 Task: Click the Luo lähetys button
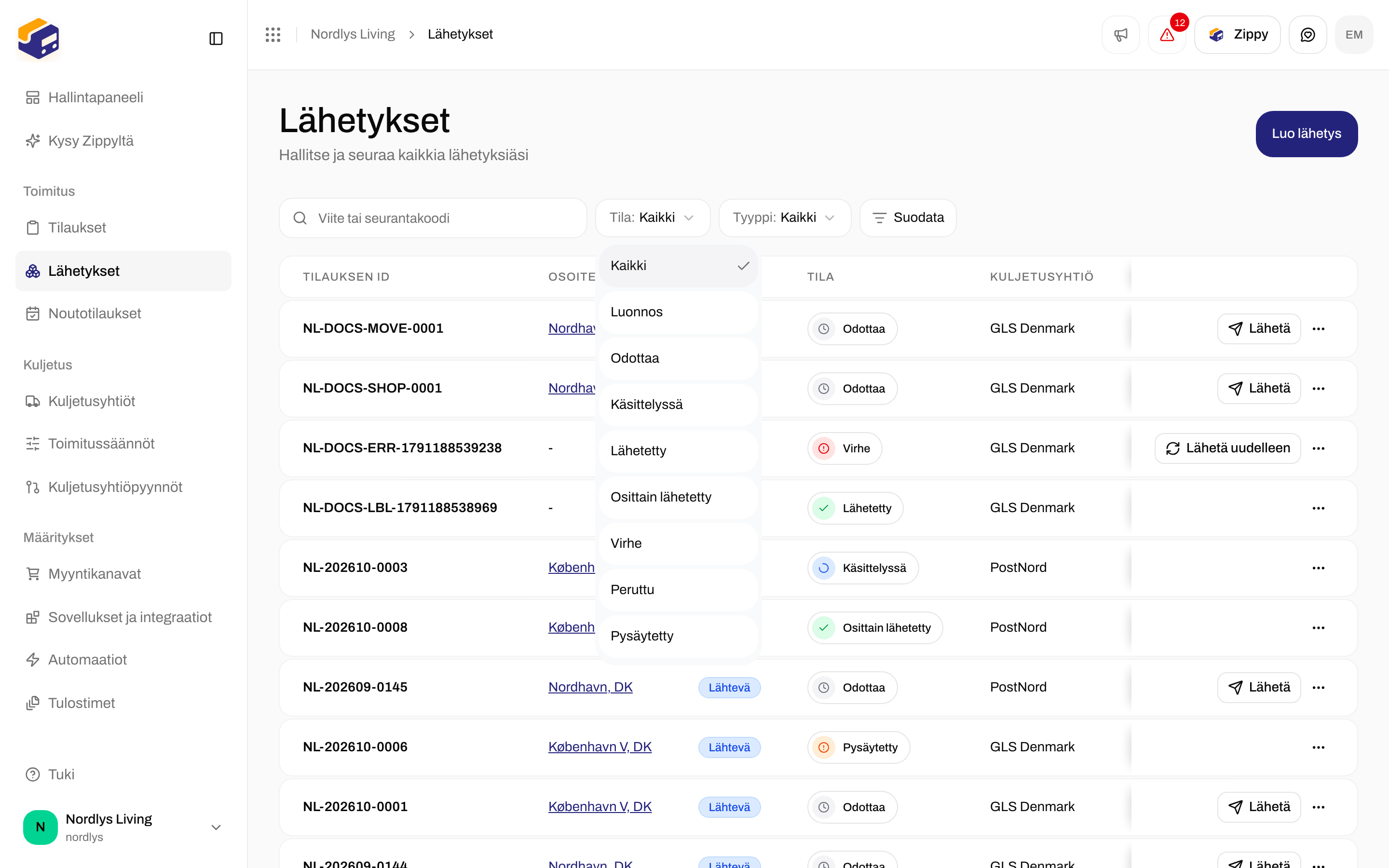pyautogui.click(x=1307, y=134)
